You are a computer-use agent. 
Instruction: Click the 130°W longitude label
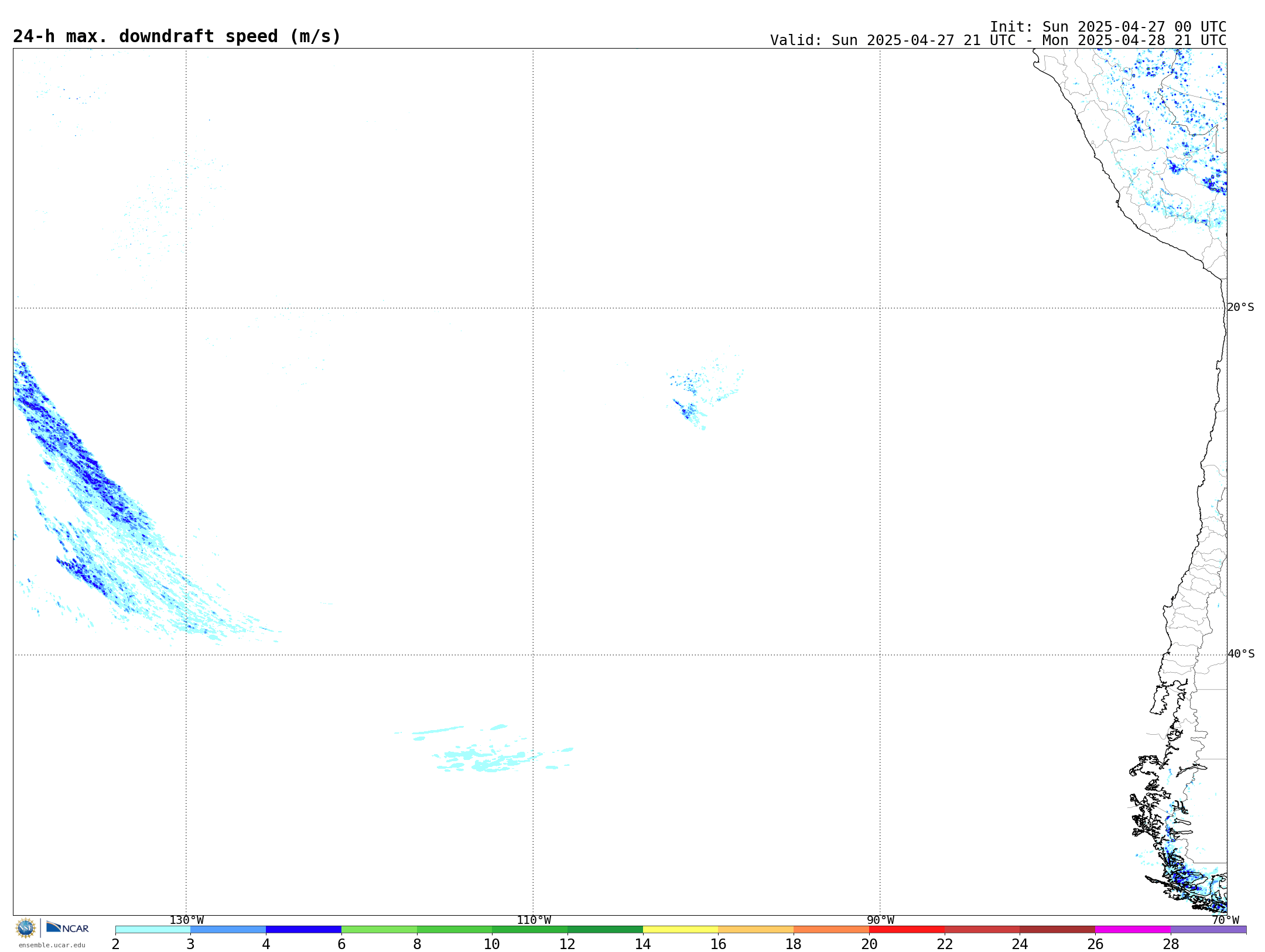point(186,920)
